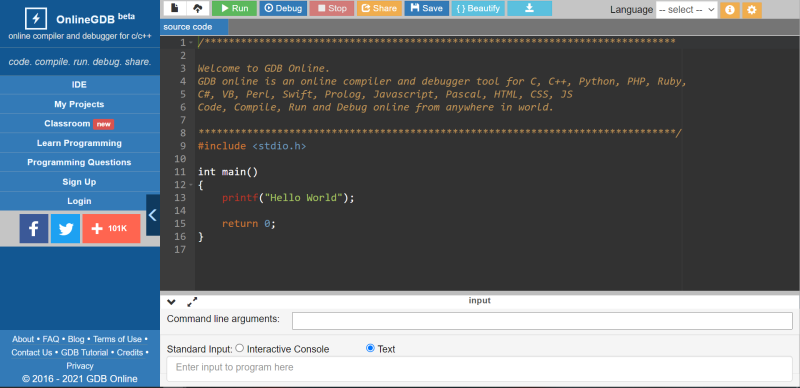This screenshot has height=388, width=800.
Task: Click Login in sidebar
Action: pyautogui.click(x=80, y=201)
